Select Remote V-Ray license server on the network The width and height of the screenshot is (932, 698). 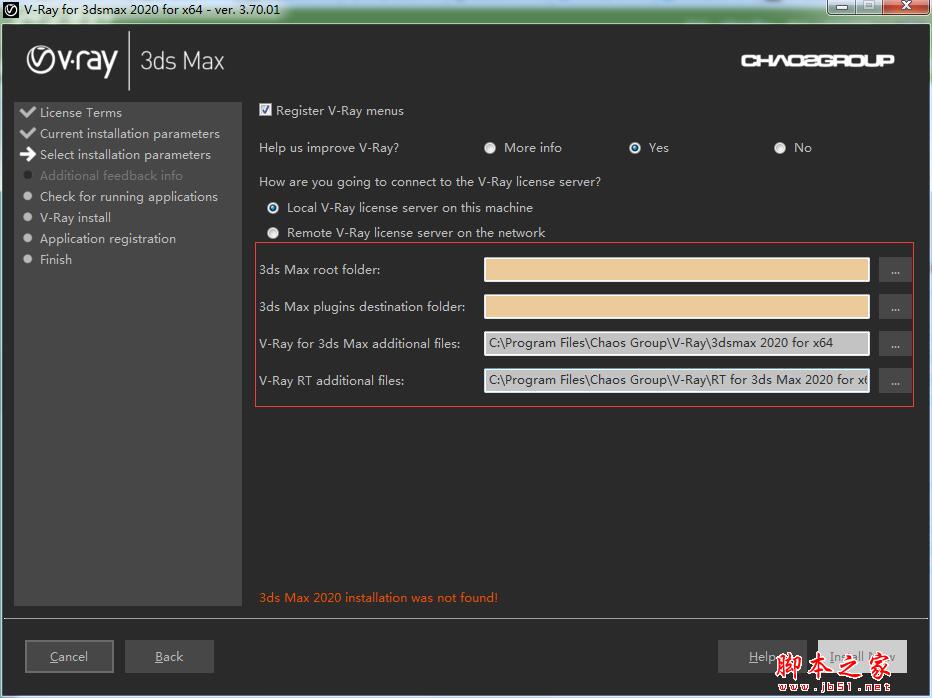coord(273,233)
